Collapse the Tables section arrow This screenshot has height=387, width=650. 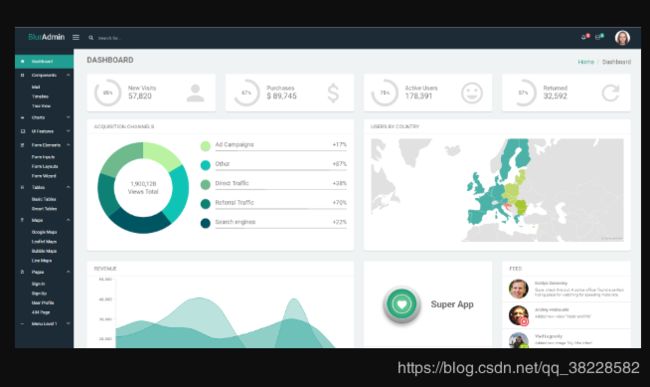tap(68, 187)
